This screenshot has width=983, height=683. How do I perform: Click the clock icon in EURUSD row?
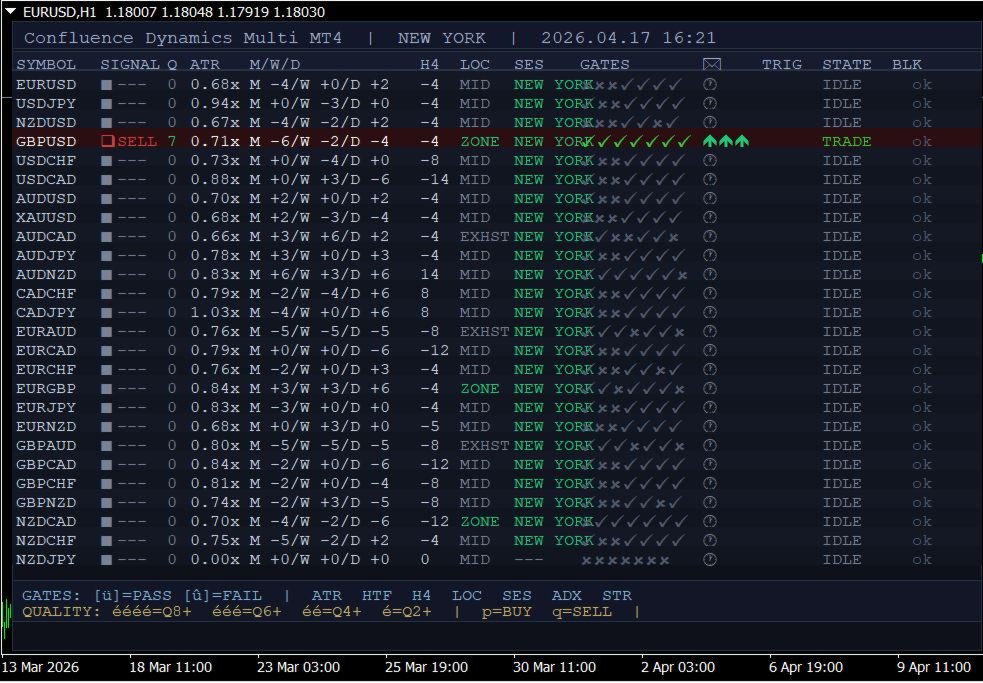[x=710, y=84]
